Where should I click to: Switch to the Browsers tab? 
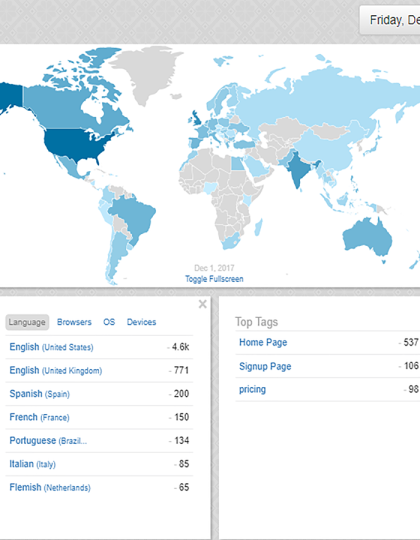pos(74,322)
